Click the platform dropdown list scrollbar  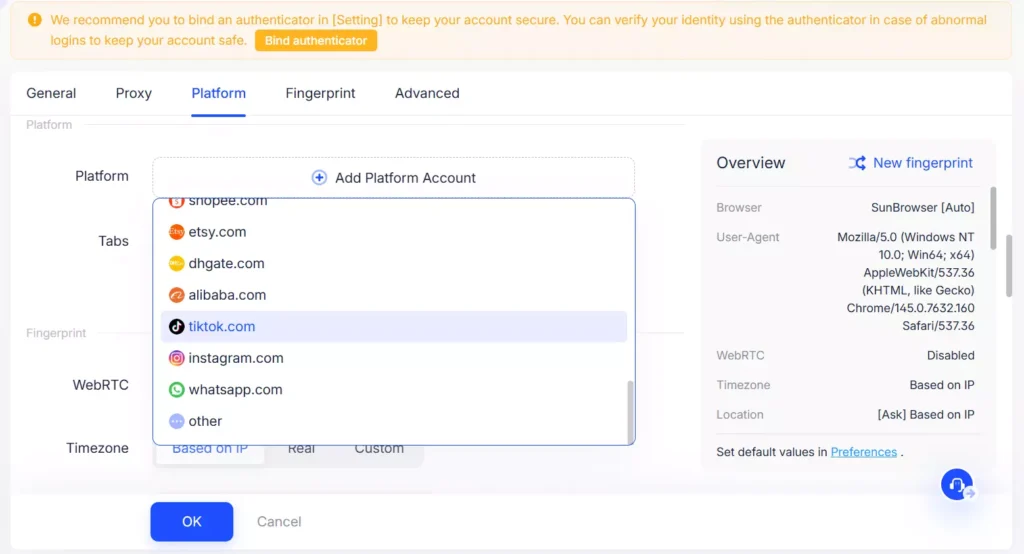tap(630, 410)
